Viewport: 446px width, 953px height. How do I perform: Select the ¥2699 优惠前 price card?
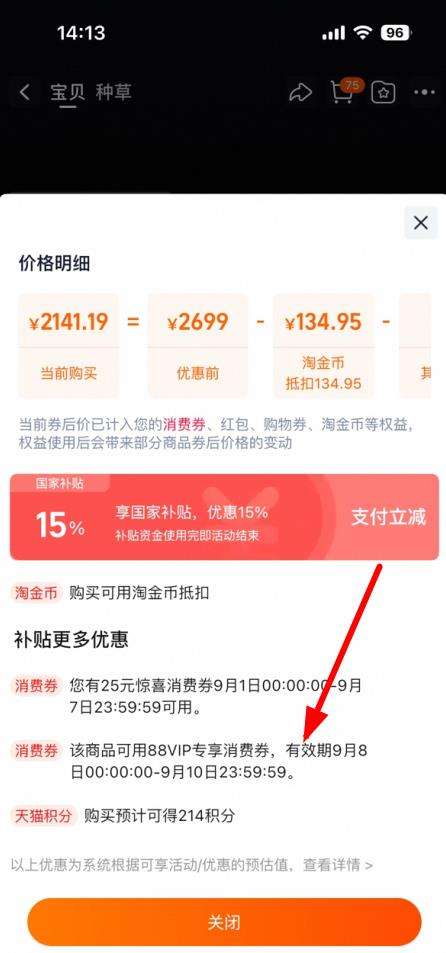point(197,345)
